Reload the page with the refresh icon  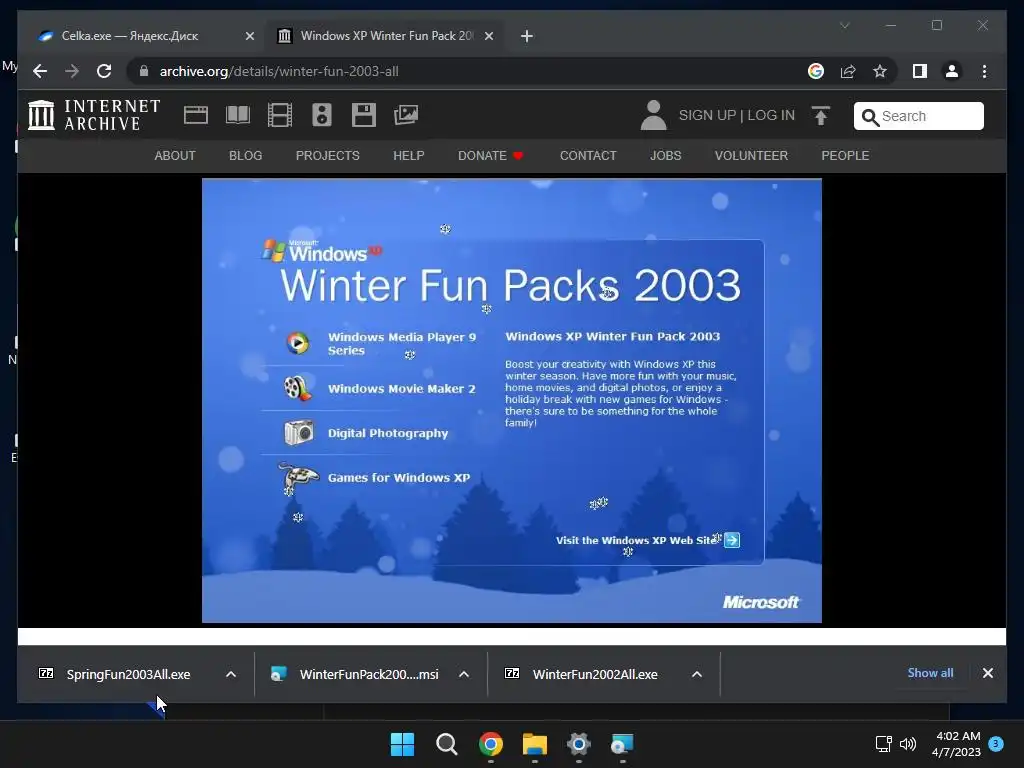pos(104,71)
